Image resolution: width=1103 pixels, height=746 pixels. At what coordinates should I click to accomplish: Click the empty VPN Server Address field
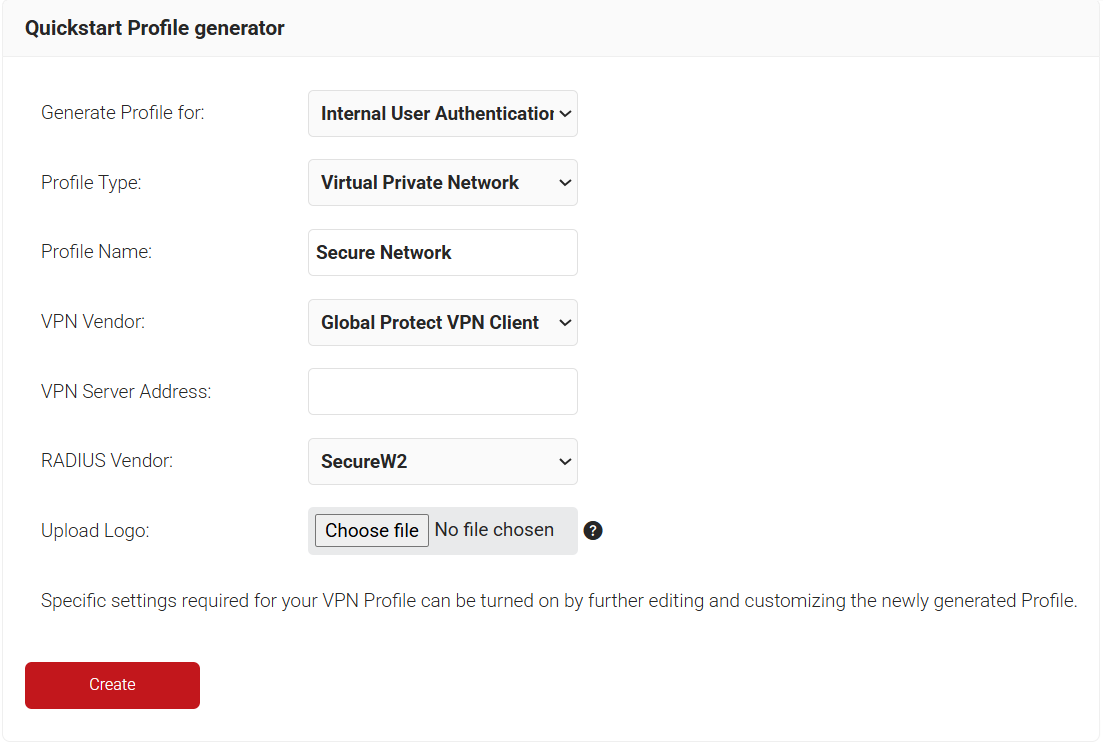(442, 391)
